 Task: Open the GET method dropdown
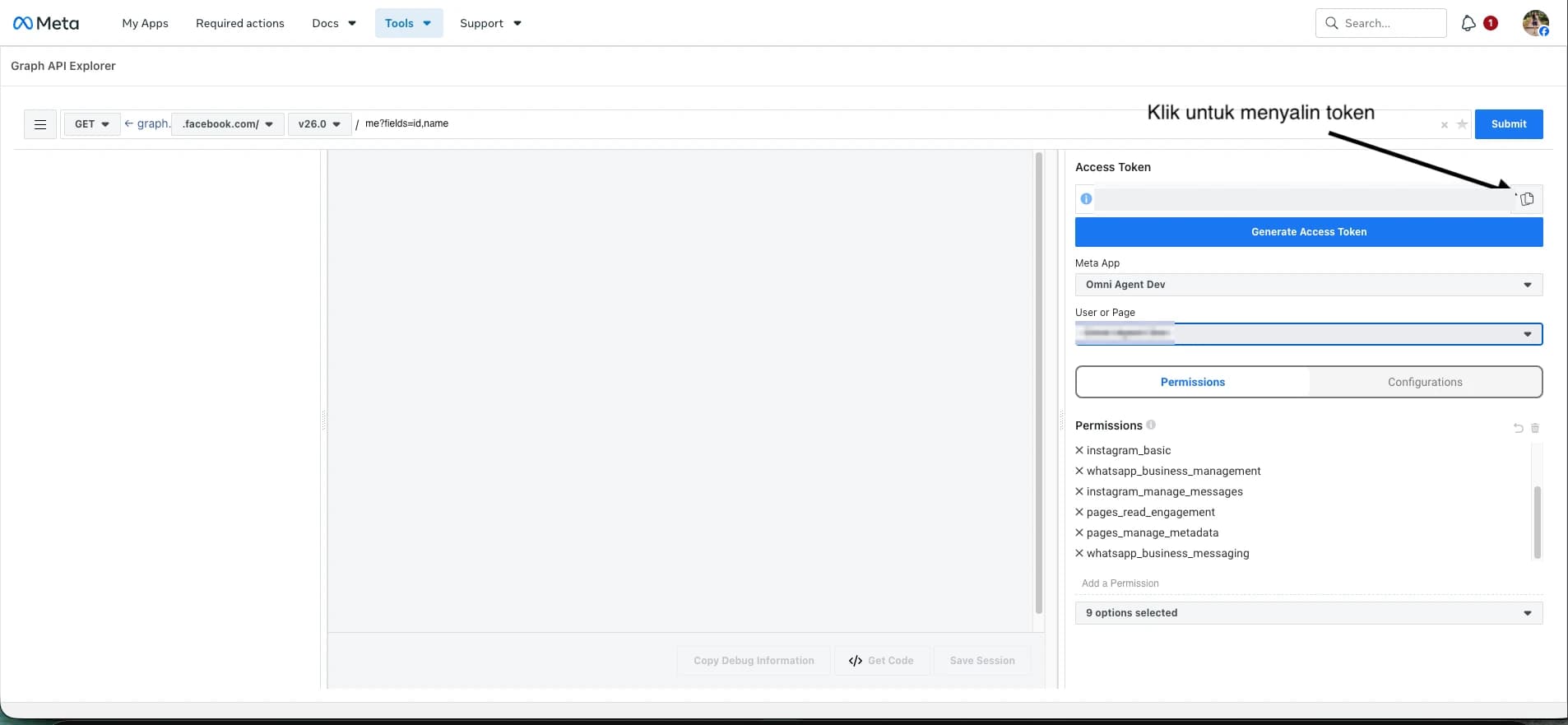click(x=92, y=124)
